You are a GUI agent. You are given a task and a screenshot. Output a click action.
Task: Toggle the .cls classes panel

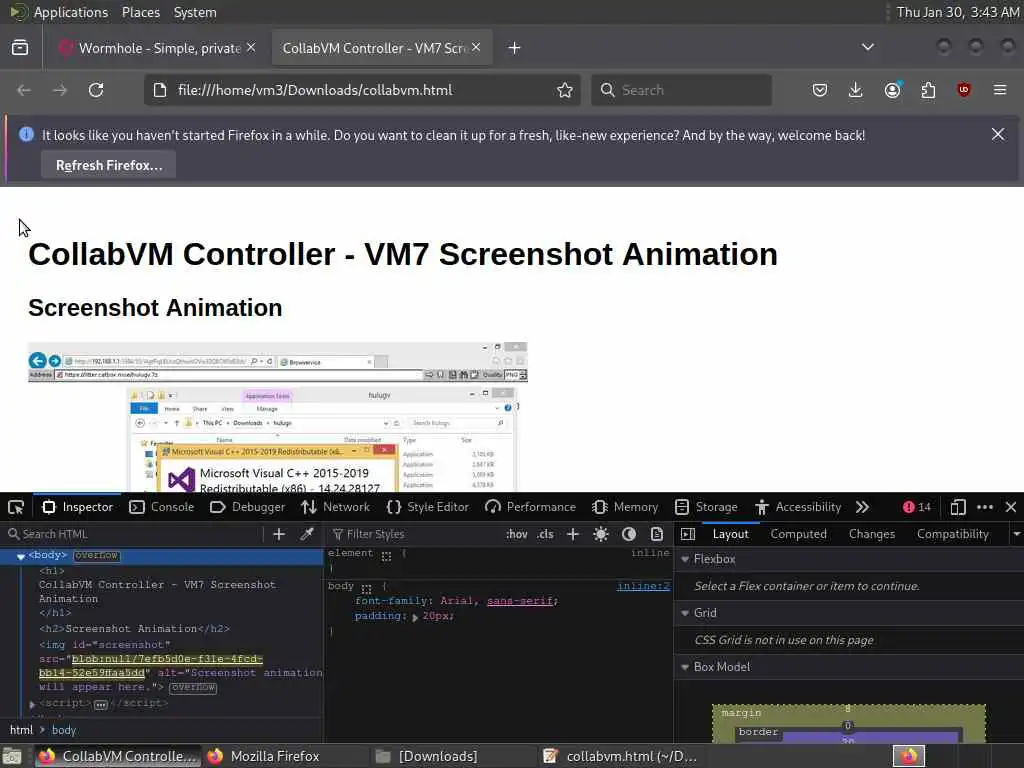click(x=545, y=534)
